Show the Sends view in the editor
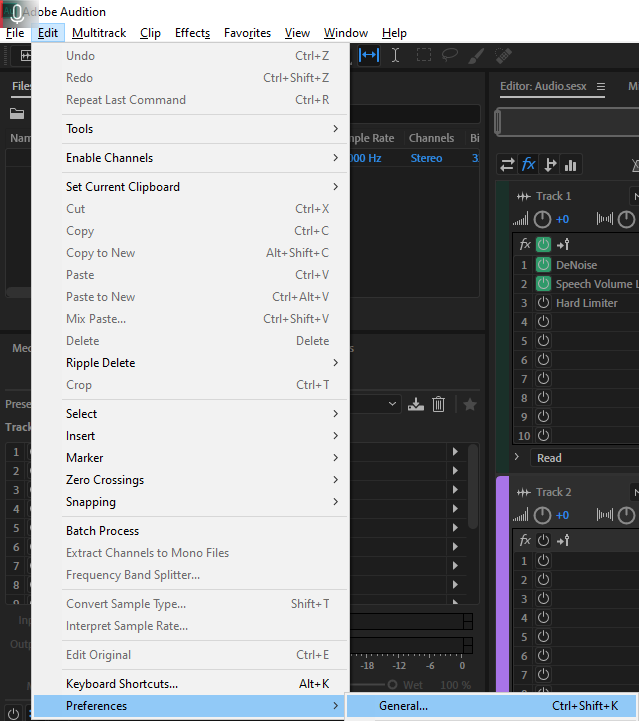The width and height of the screenshot is (639, 721). click(550, 165)
